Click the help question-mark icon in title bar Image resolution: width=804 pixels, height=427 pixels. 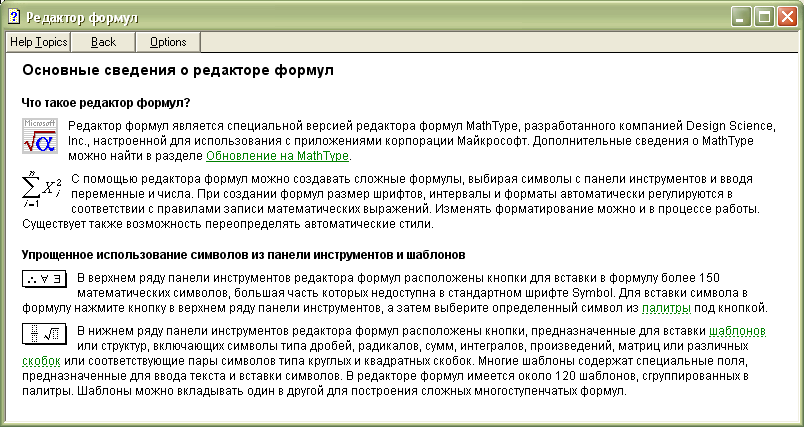(x=14, y=17)
